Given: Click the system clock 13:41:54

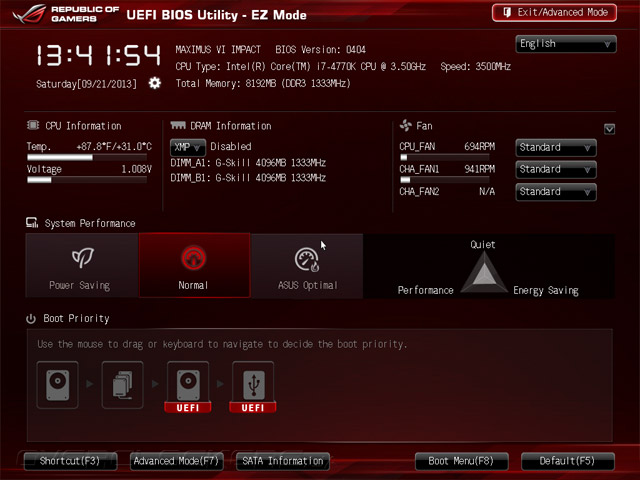Looking at the screenshot, I should point(98,55).
